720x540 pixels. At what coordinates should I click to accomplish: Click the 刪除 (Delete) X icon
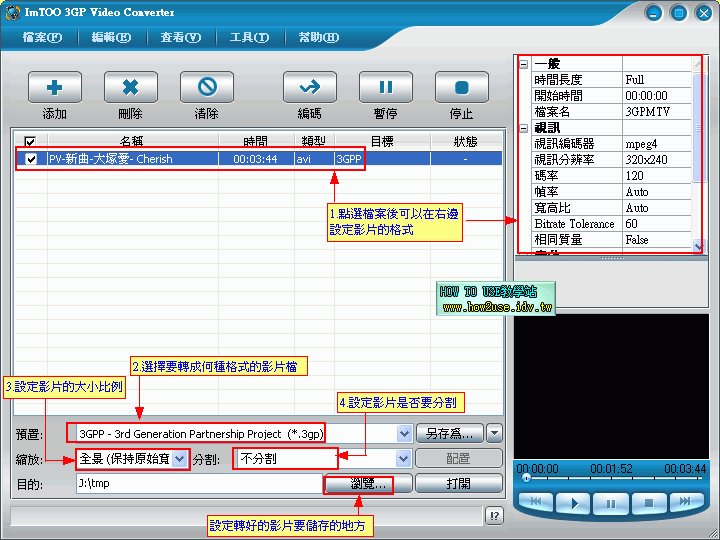131,87
